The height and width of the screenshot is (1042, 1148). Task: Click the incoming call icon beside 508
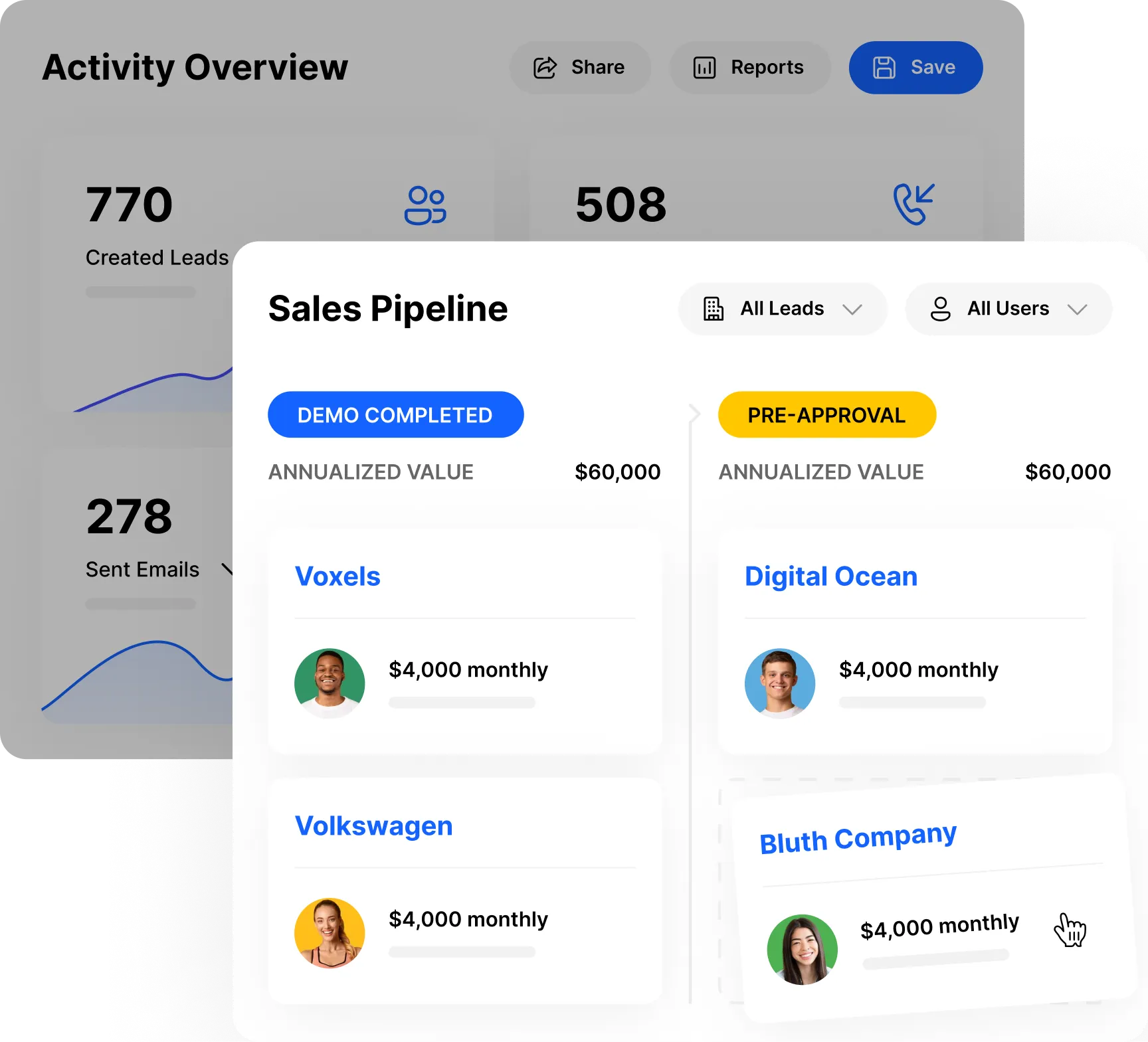click(913, 204)
